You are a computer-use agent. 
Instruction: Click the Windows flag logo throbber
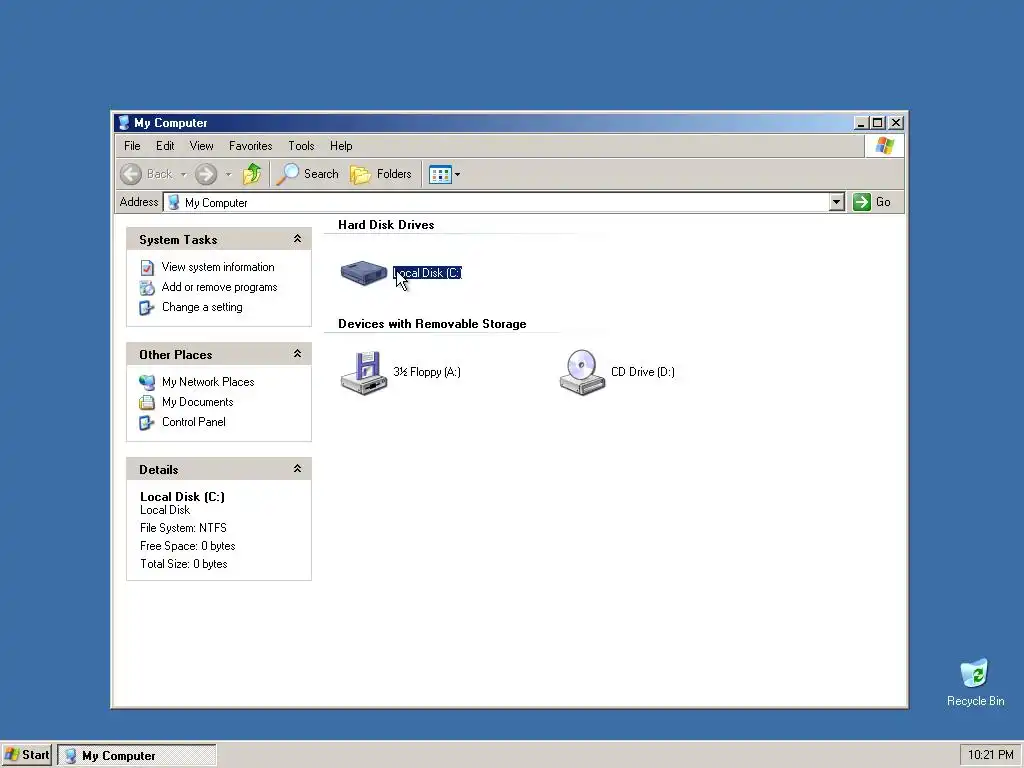coord(885,146)
